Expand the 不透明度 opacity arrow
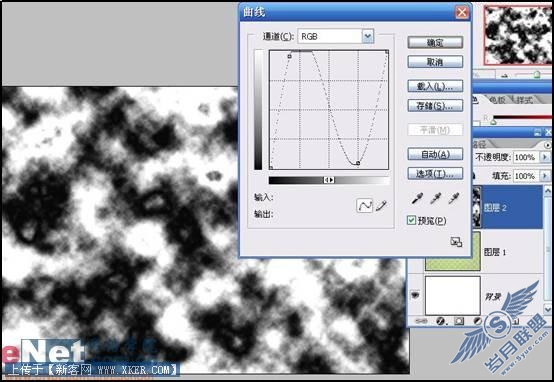Screen dimensions: 554x382 click(x=544, y=157)
